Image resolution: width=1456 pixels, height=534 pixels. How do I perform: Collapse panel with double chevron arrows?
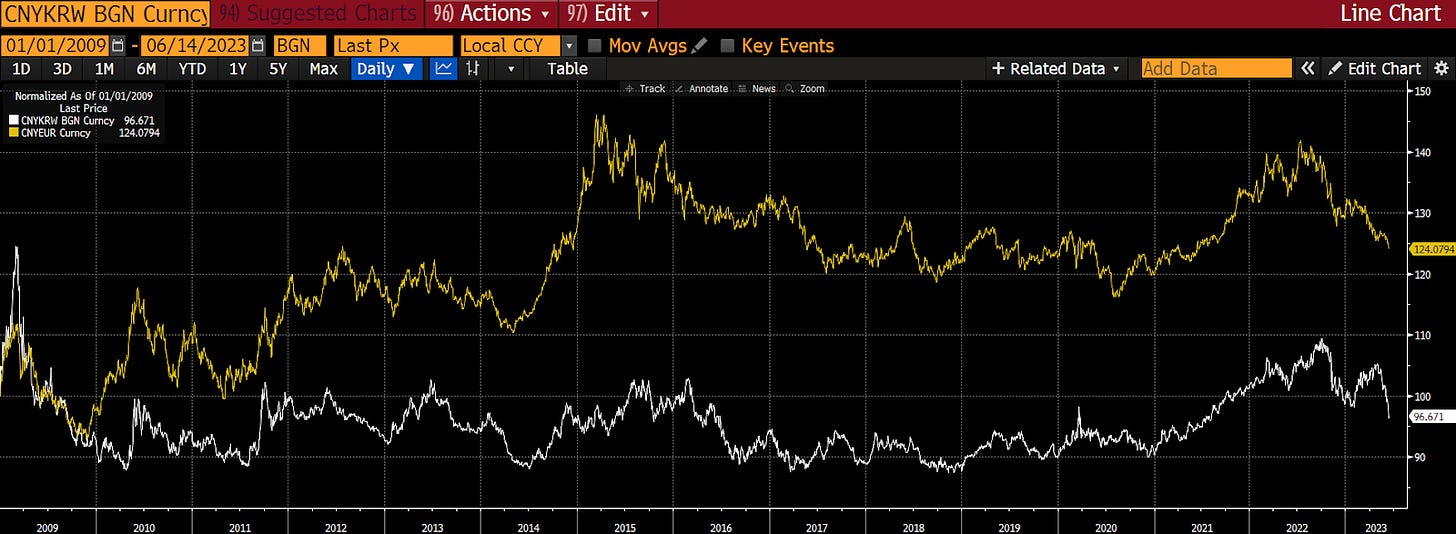coord(1307,68)
